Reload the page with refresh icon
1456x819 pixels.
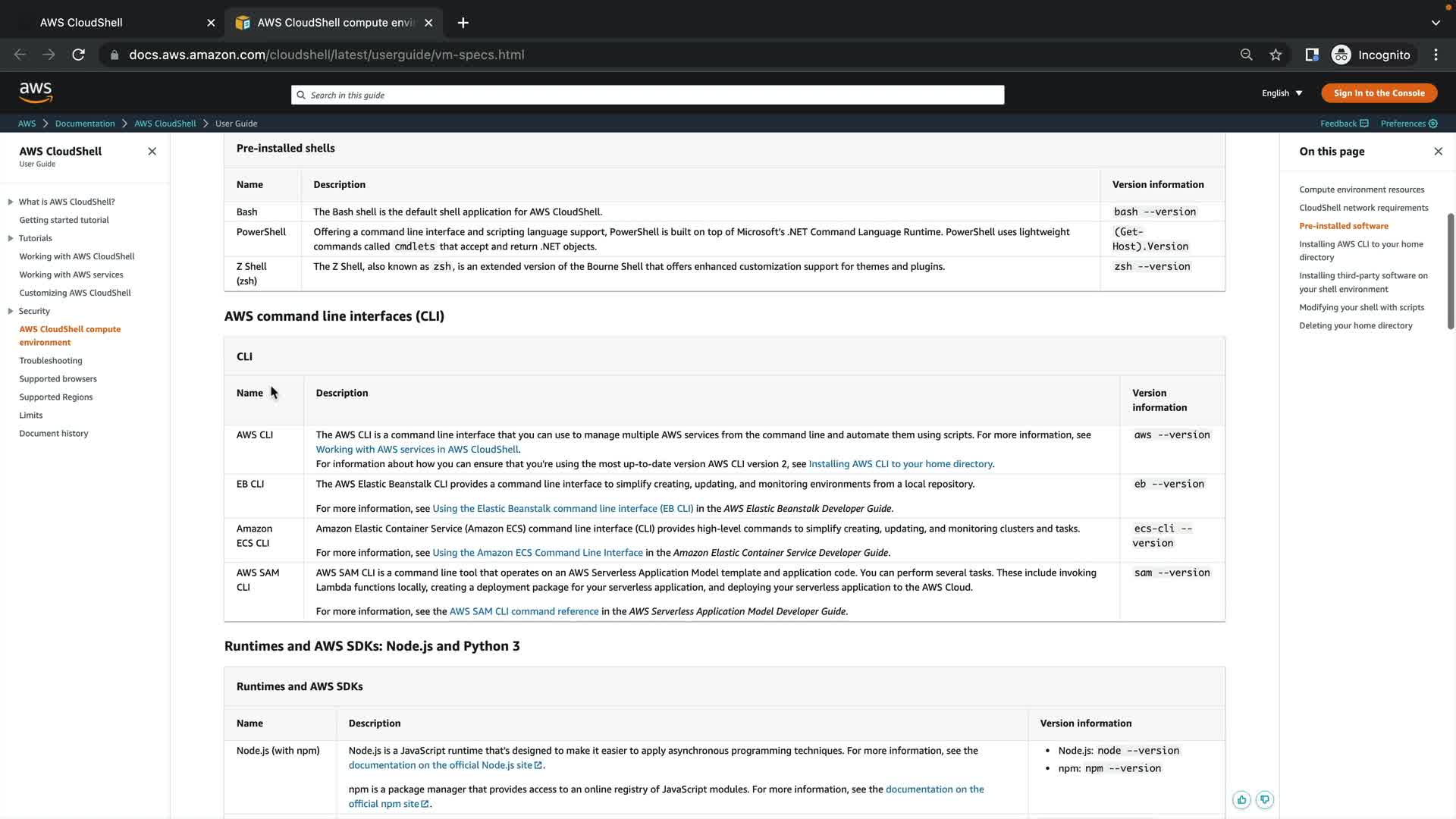[x=78, y=55]
